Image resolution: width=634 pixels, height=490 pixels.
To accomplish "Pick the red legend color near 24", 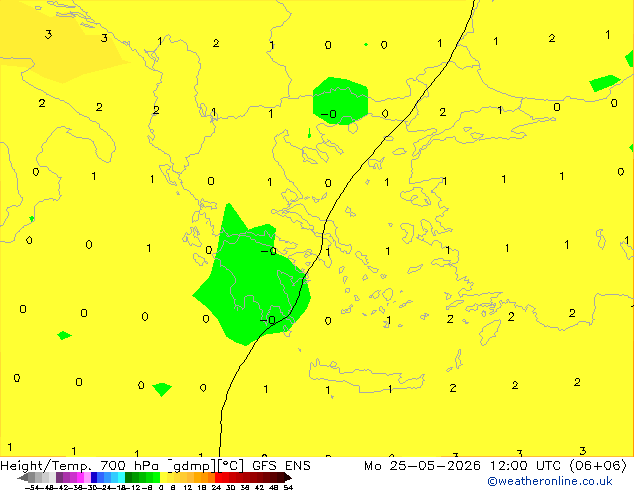I will click(218, 477).
